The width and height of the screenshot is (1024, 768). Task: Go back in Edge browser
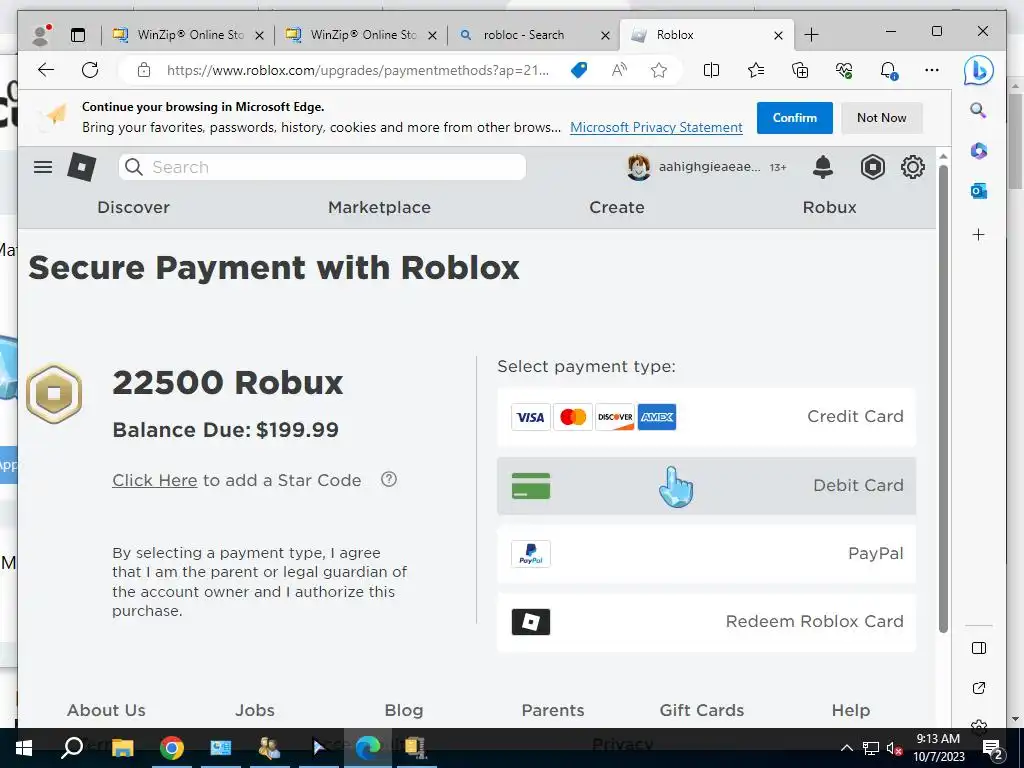46,70
